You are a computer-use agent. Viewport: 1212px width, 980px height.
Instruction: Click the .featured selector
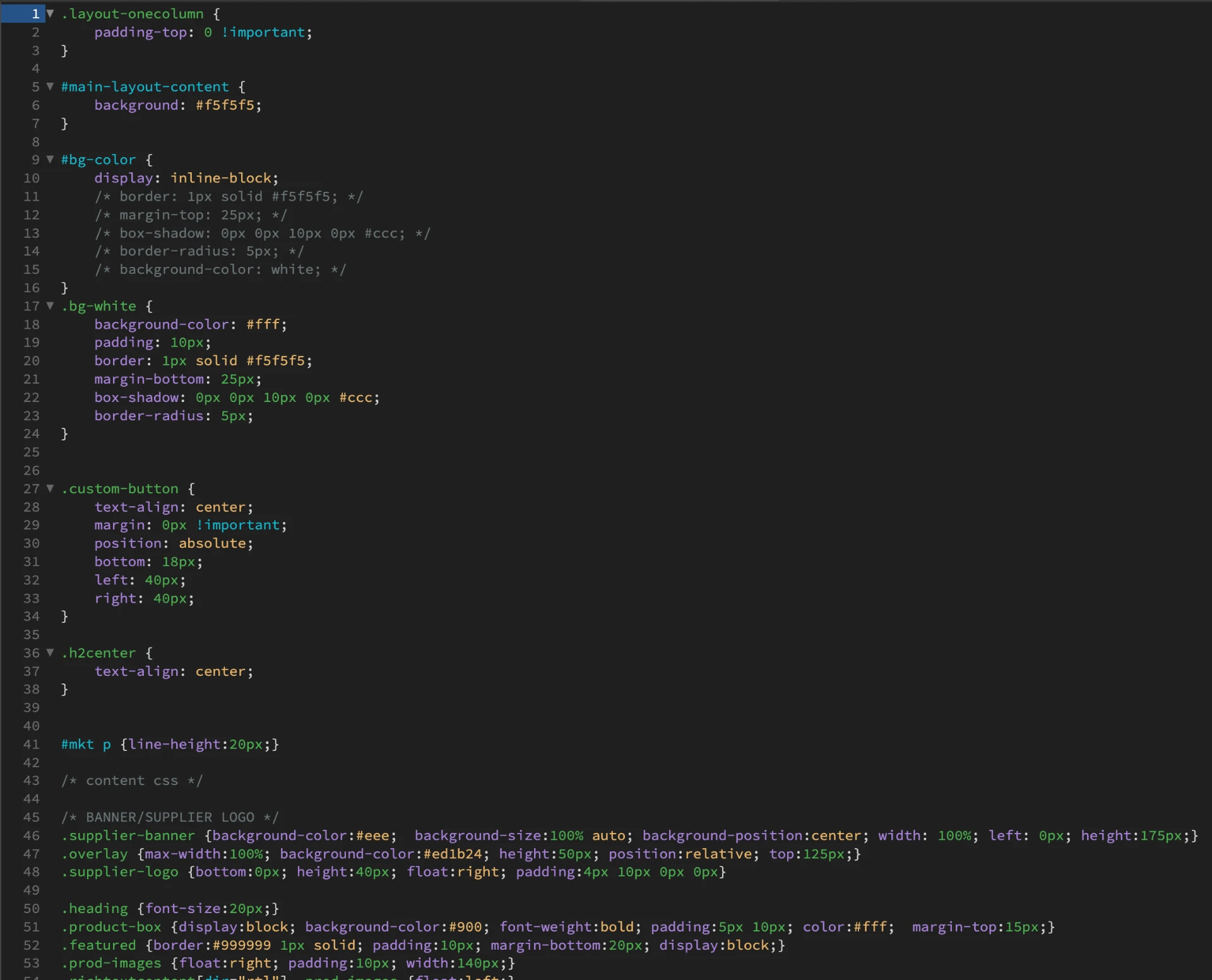[x=98, y=945]
